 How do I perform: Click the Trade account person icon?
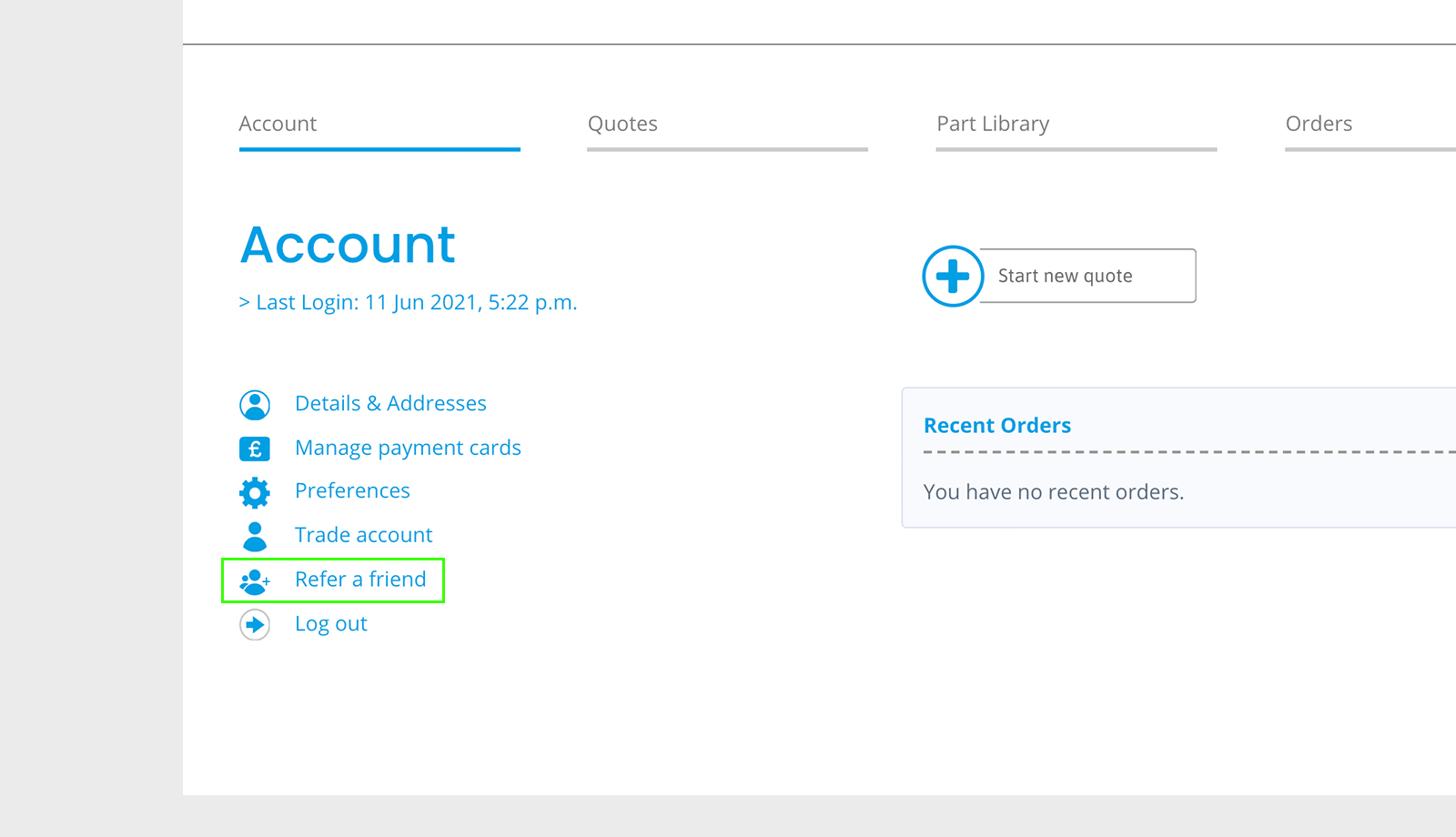click(x=255, y=537)
